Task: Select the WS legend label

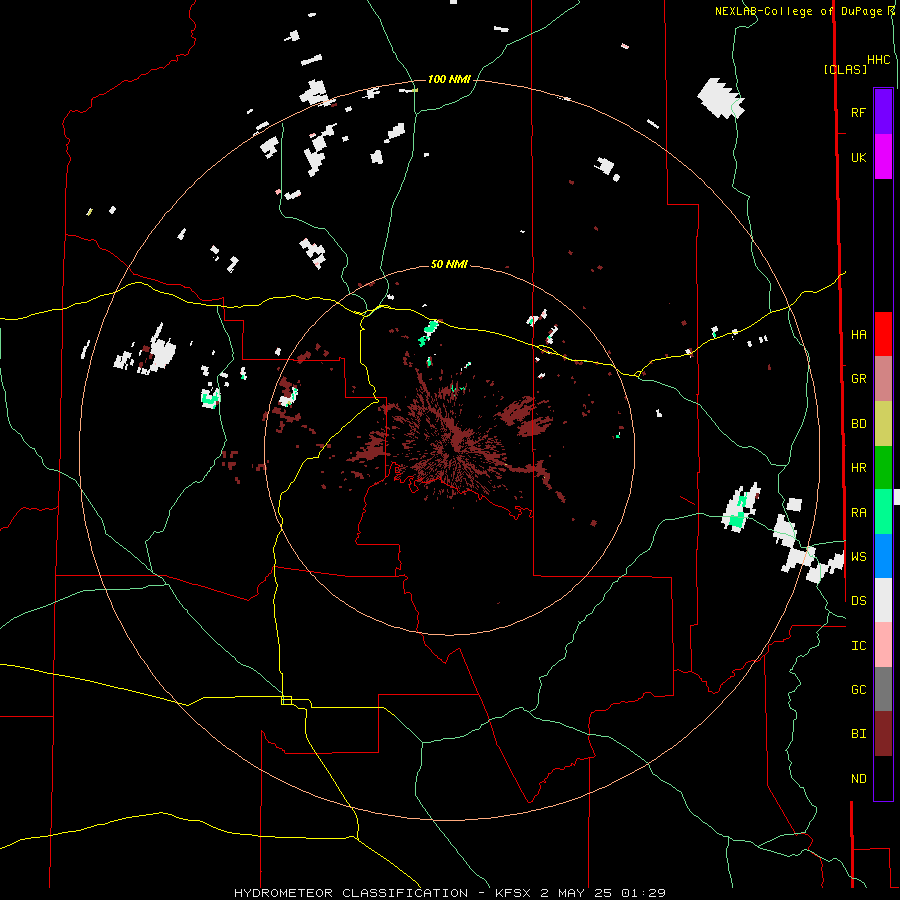Action: pos(858,557)
